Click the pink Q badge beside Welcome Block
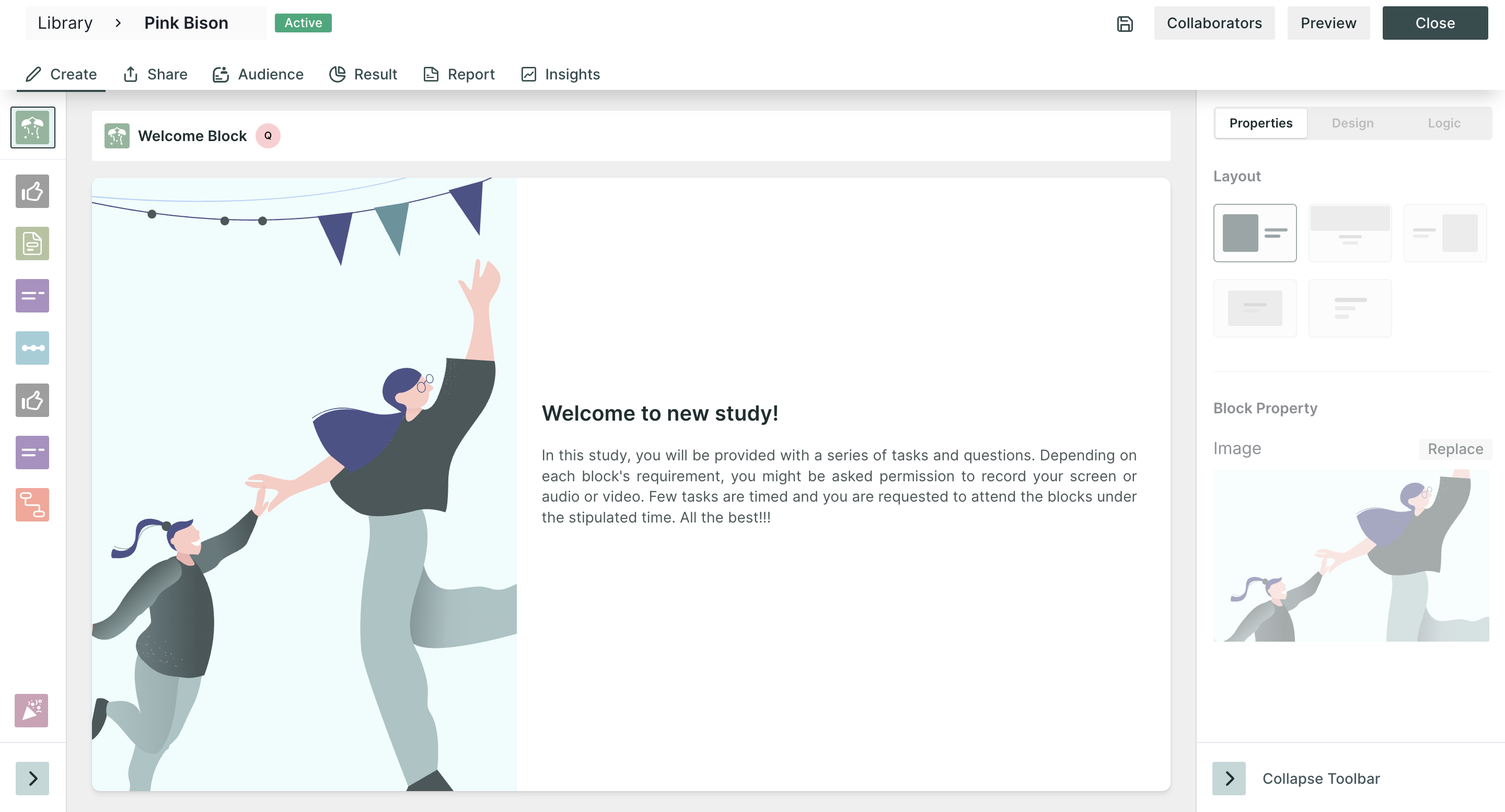Screen dimensions: 1505x812 pyautogui.click(x=268, y=136)
